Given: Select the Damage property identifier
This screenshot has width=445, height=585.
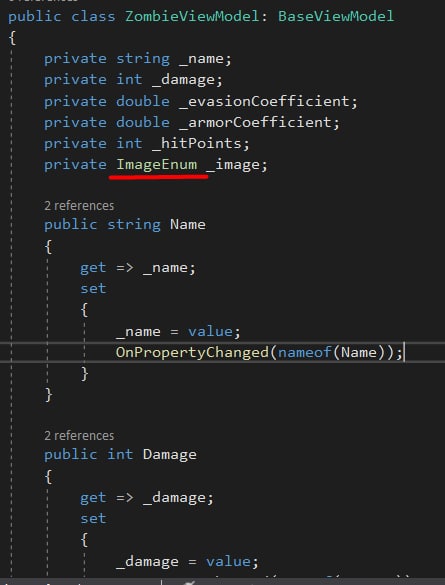Looking at the screenshot, I should coord(170,454).
